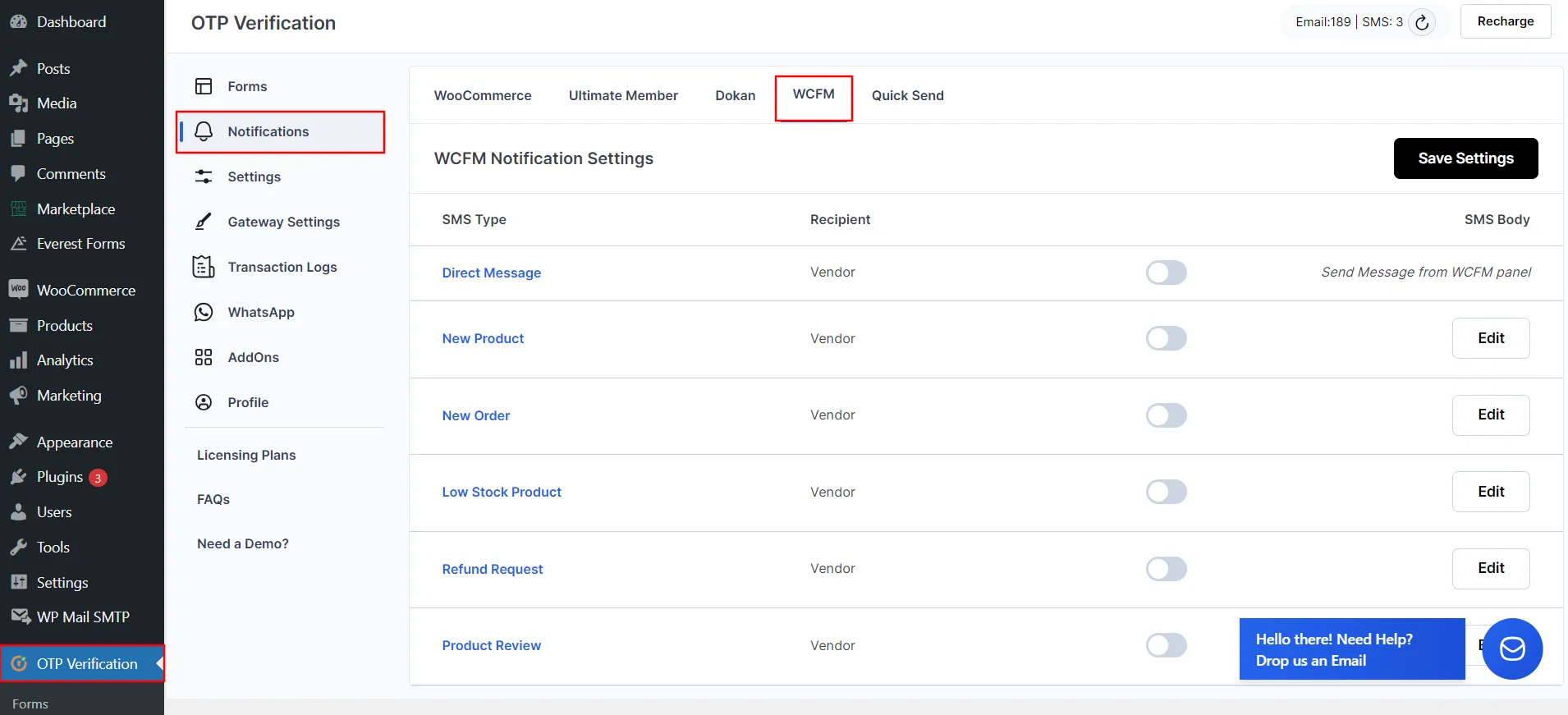Edit the New Product SMS body
This screenshot has height=715, width=1568.
point(1491,338)
